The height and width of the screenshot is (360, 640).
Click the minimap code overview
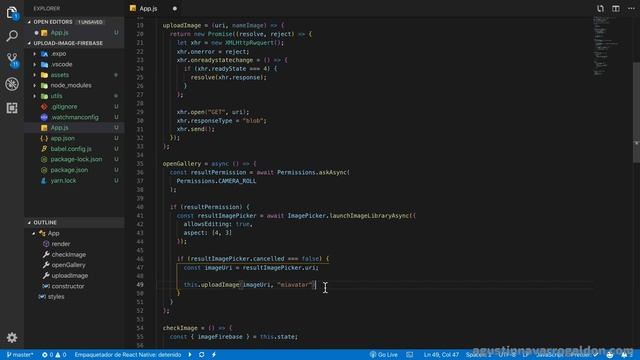pos(606,46)
